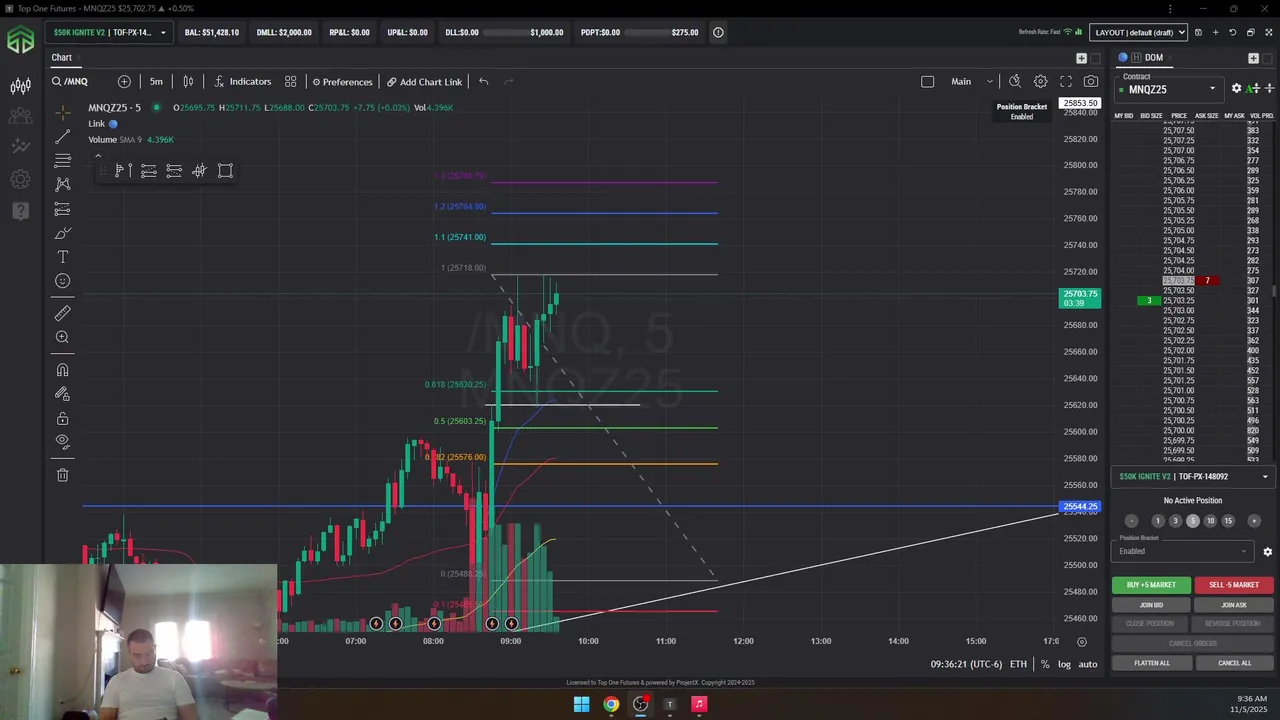Click JOIN BID button
Screen dimensions: 1280x720
click(1151, 605)
